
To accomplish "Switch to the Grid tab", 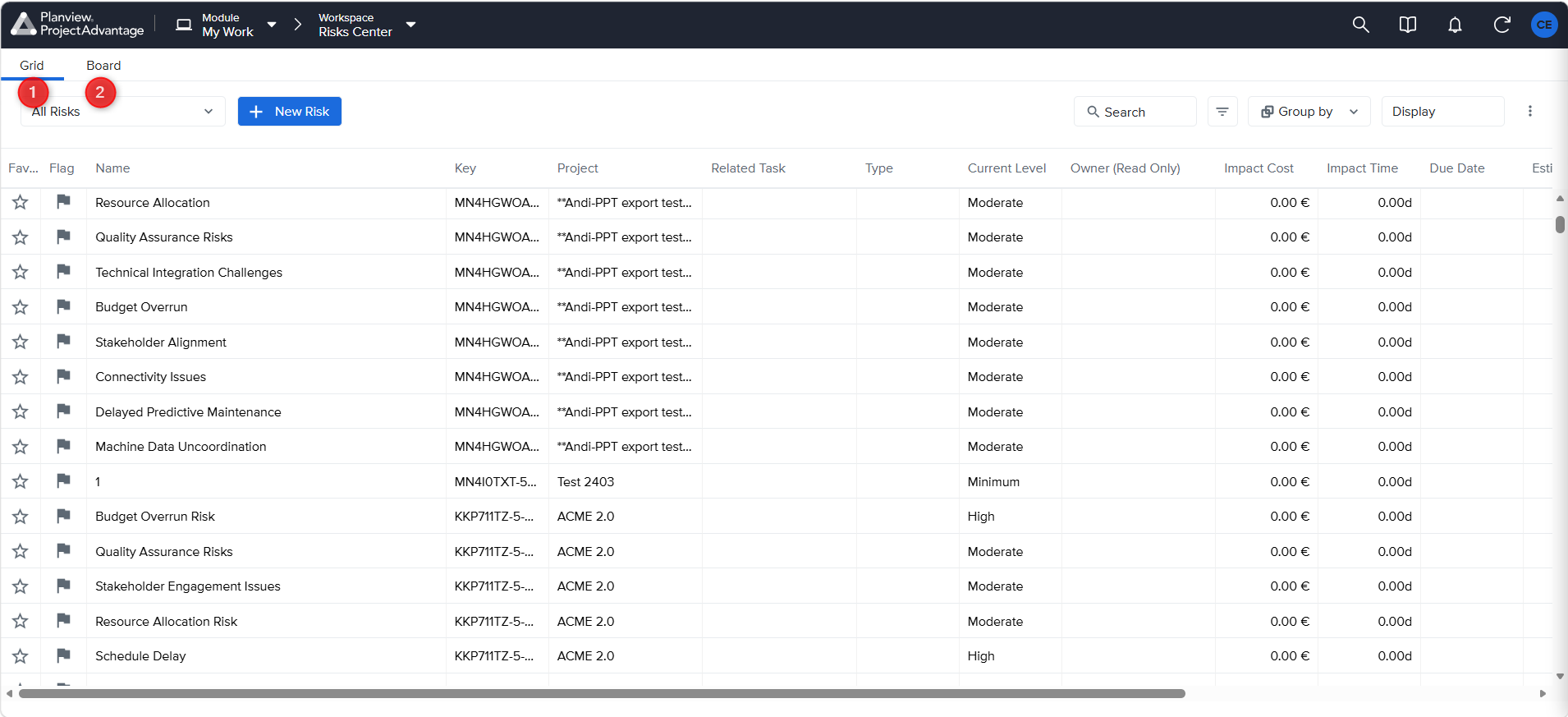I will pos(32,66).
